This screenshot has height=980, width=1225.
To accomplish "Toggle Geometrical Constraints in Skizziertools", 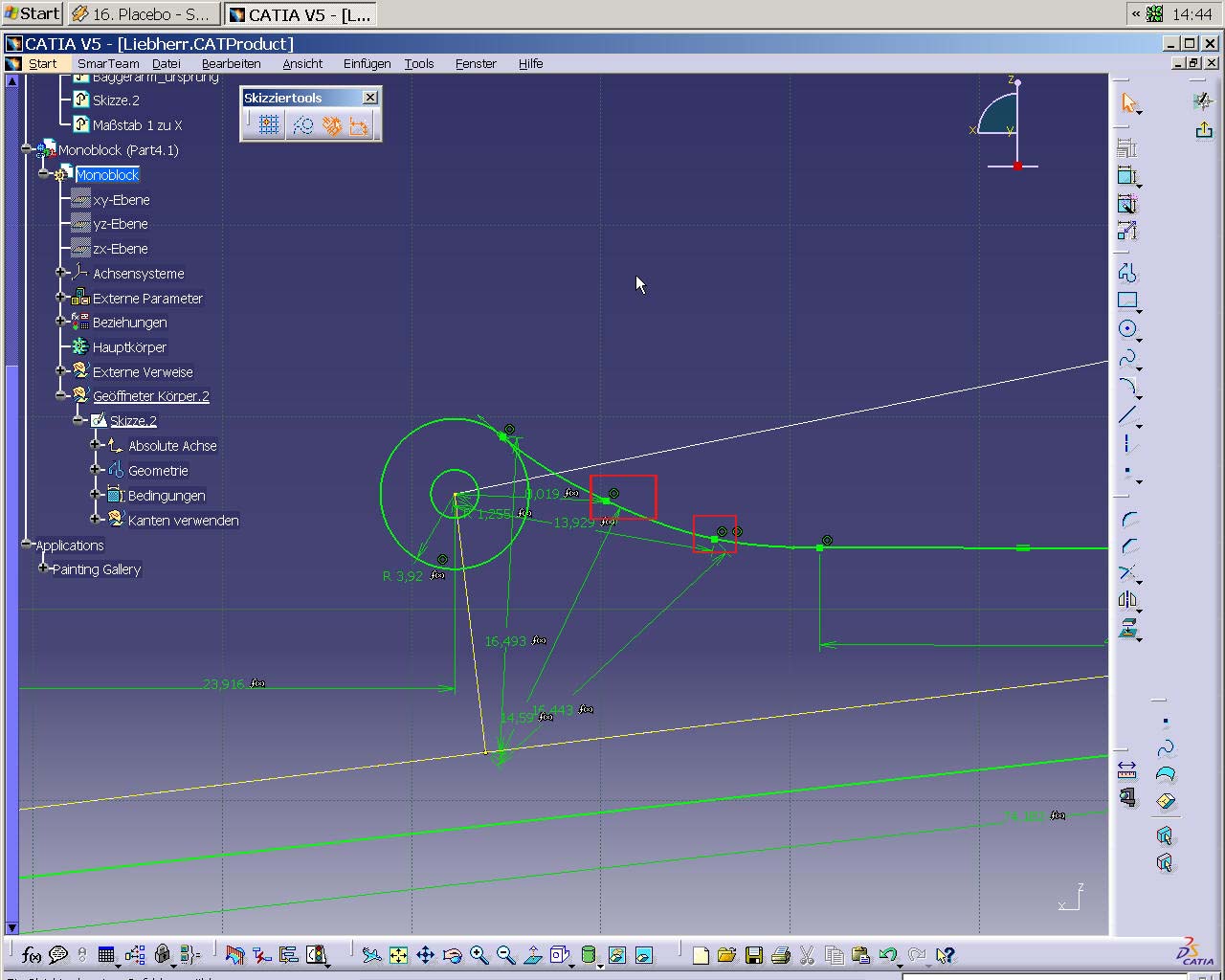I will [x=331, y=124].
